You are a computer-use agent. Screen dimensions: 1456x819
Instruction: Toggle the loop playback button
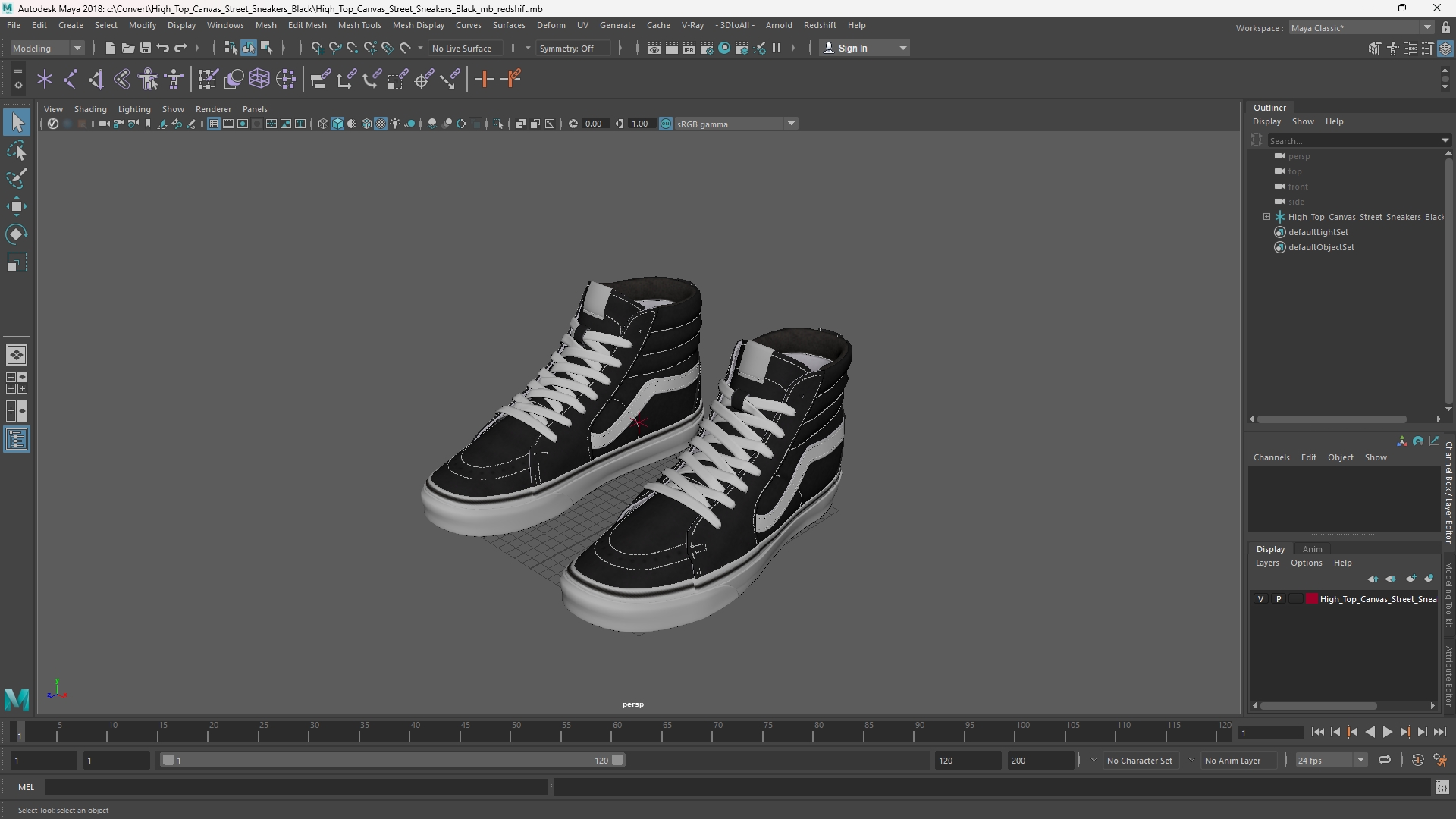pos(1385,760)
